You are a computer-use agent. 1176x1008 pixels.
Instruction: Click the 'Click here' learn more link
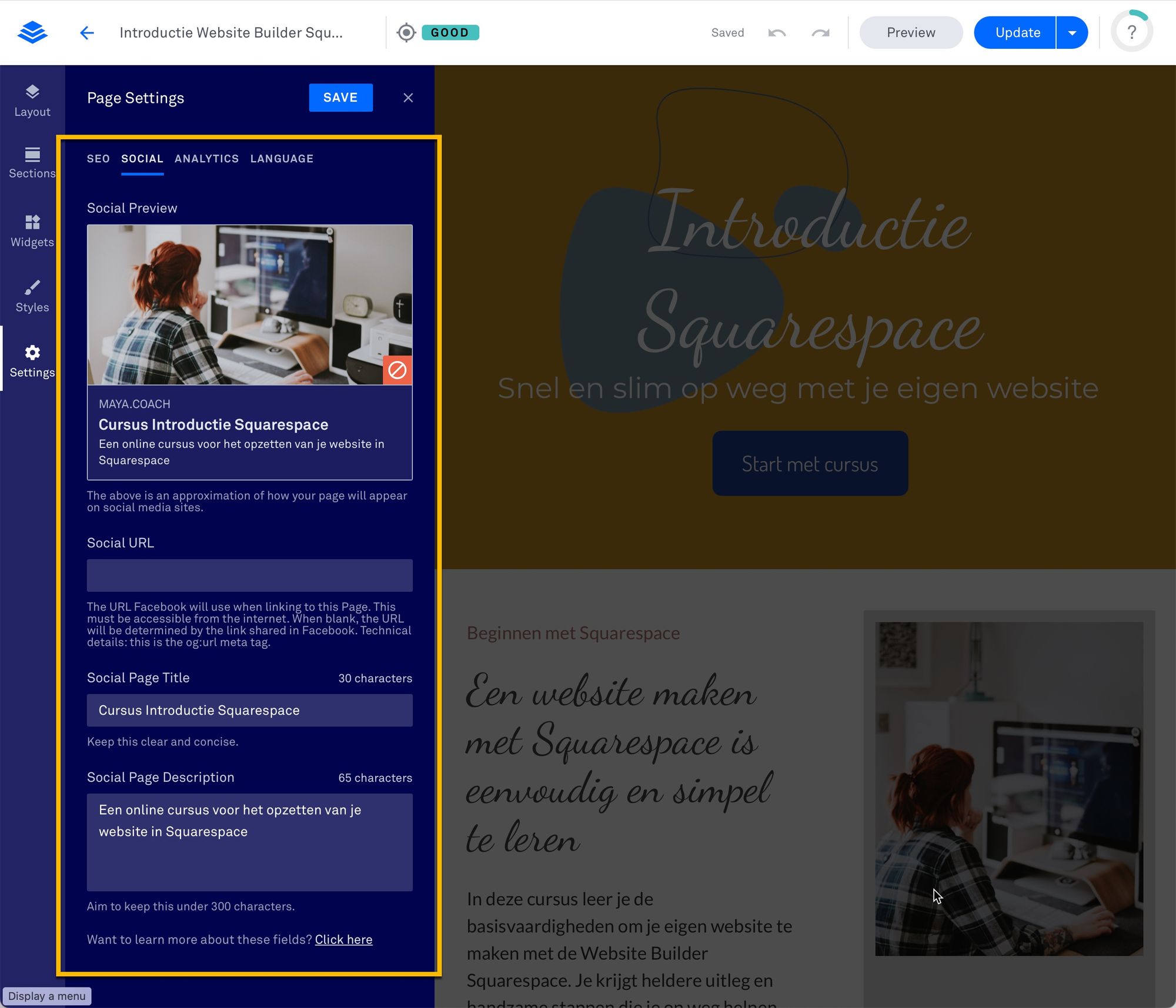pos(344,939)
